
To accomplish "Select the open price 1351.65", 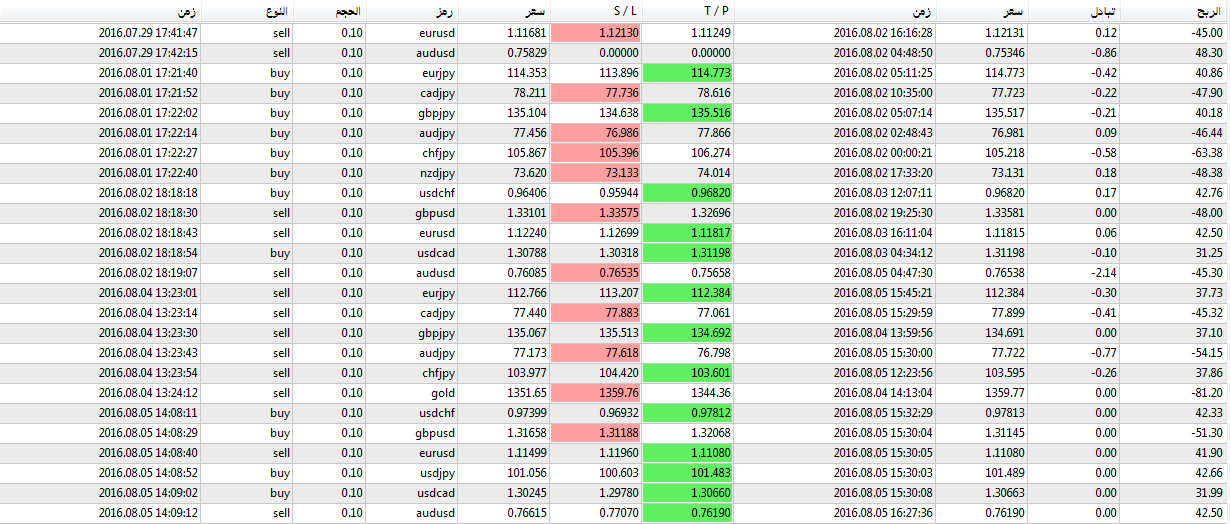I will coord(527,392).
